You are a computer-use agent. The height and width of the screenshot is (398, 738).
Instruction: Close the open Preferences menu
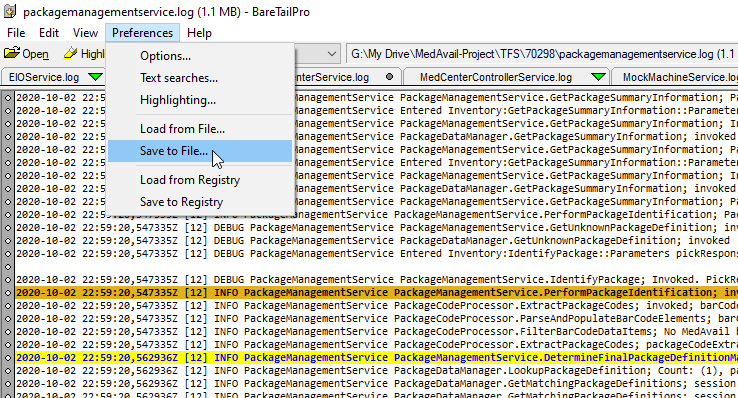tap(142, 33)
